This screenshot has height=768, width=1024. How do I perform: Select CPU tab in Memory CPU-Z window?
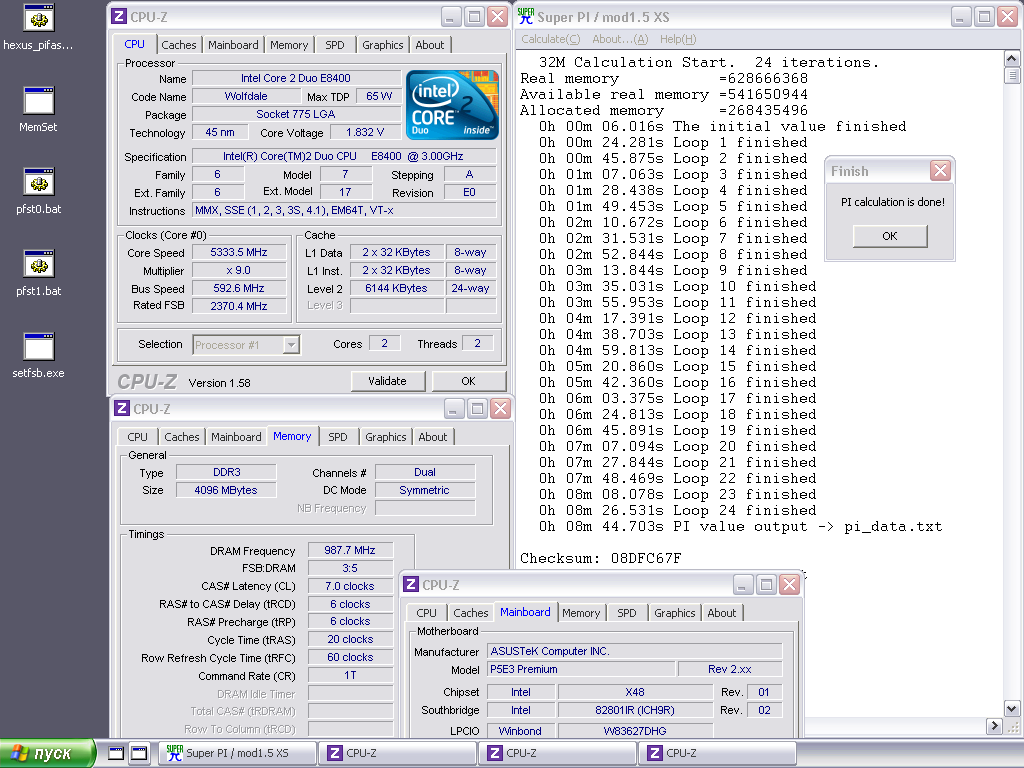(x=137, y=437)
